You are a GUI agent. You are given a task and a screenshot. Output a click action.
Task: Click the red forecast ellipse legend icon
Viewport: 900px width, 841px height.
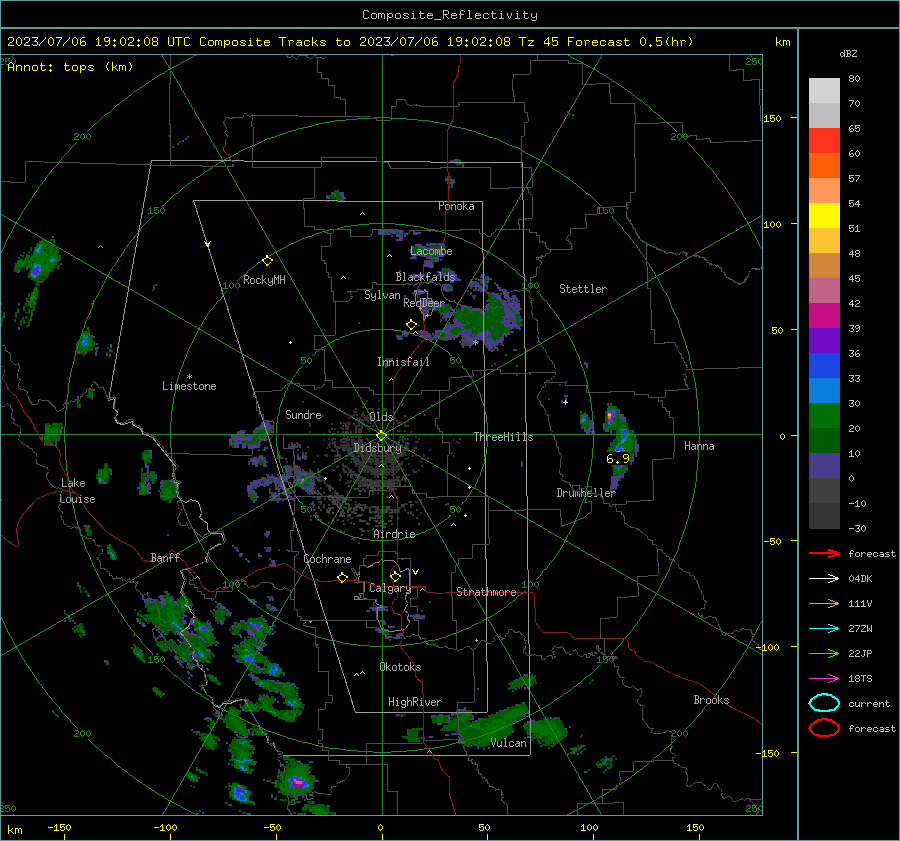(x=824, y=728)
